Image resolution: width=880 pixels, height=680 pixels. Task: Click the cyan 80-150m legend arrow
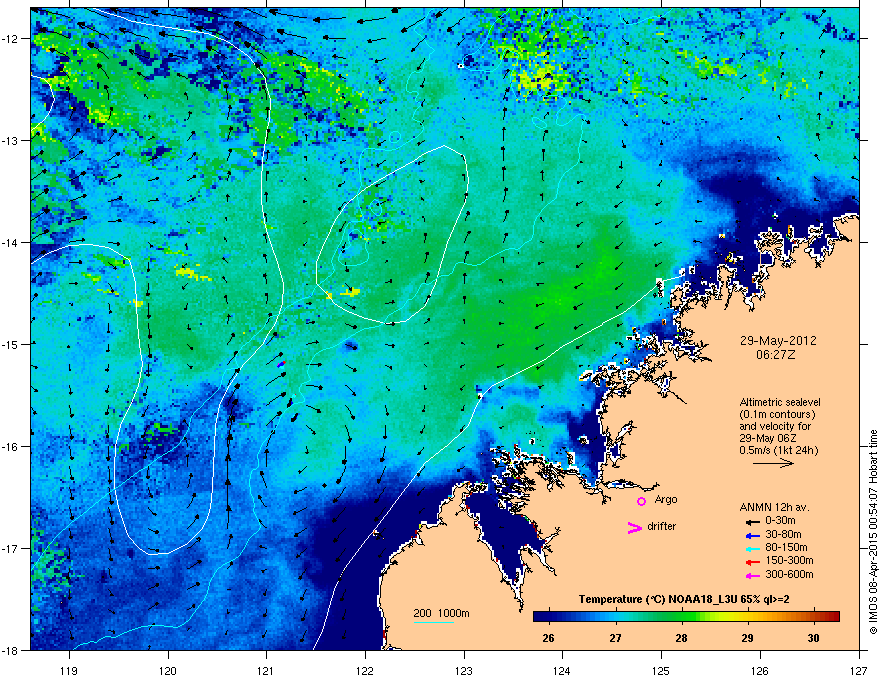click(x=753, y=548)
